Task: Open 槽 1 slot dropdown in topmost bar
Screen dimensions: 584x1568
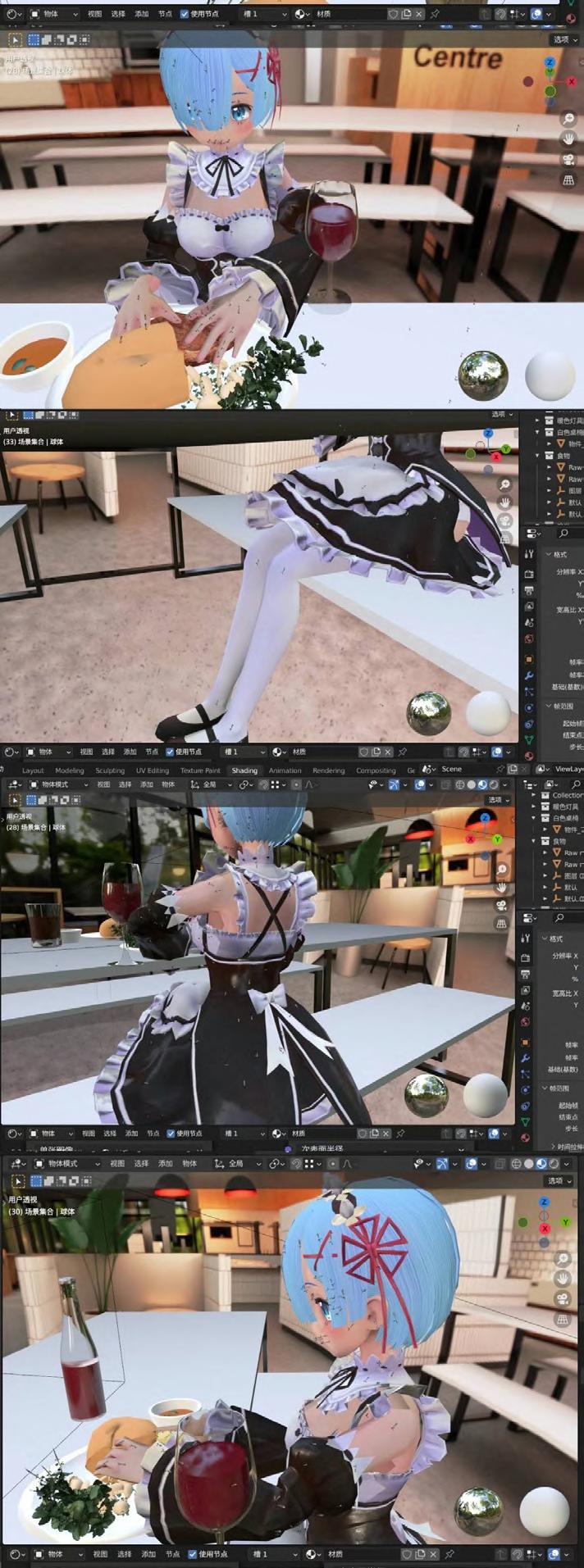Action: 263,14
